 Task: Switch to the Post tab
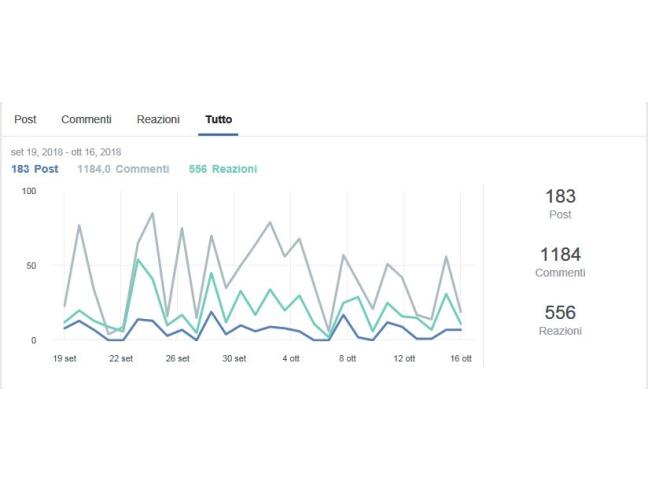25,119
